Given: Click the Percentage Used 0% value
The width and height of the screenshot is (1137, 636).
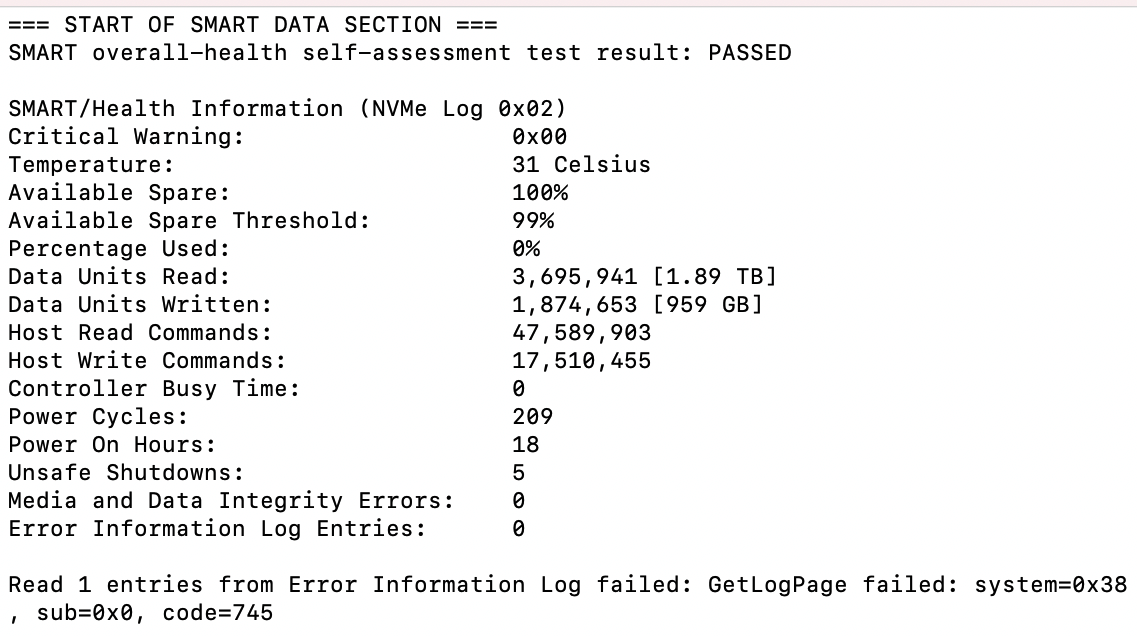Looking at the screenshot, I should coord(526,249).
